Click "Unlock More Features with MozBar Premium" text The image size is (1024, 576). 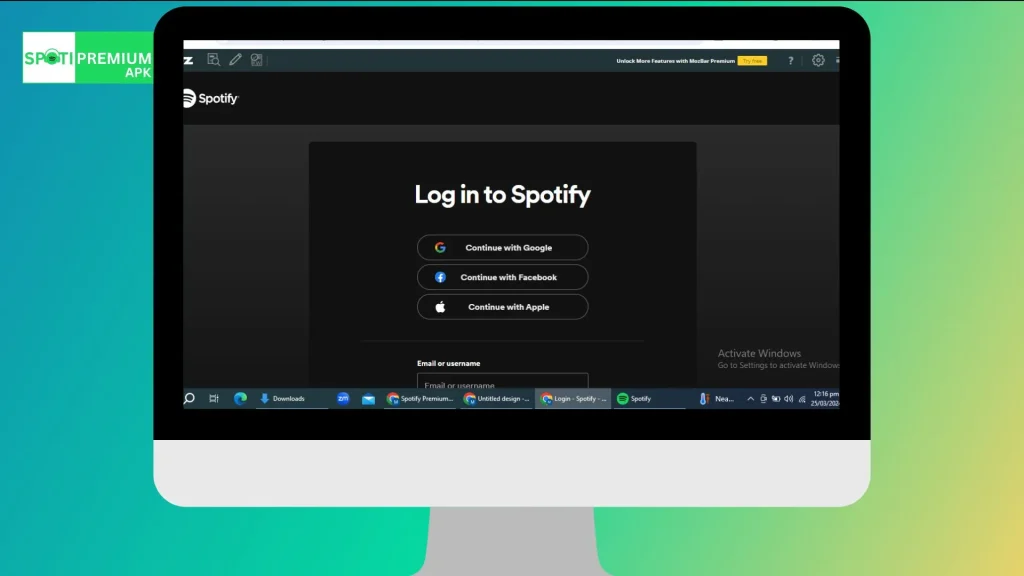pyautogui.click(x=675, y=61)
